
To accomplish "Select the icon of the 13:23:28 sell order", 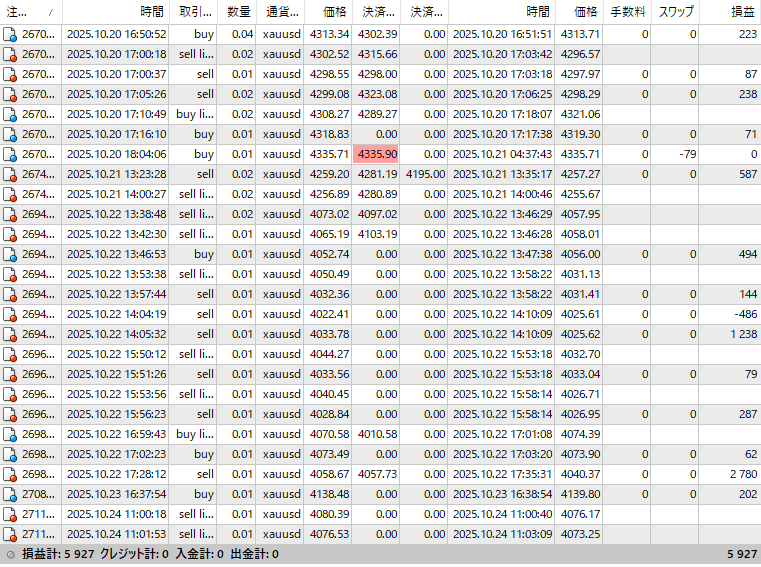I will pyautogui.click(x=10, y=174).
